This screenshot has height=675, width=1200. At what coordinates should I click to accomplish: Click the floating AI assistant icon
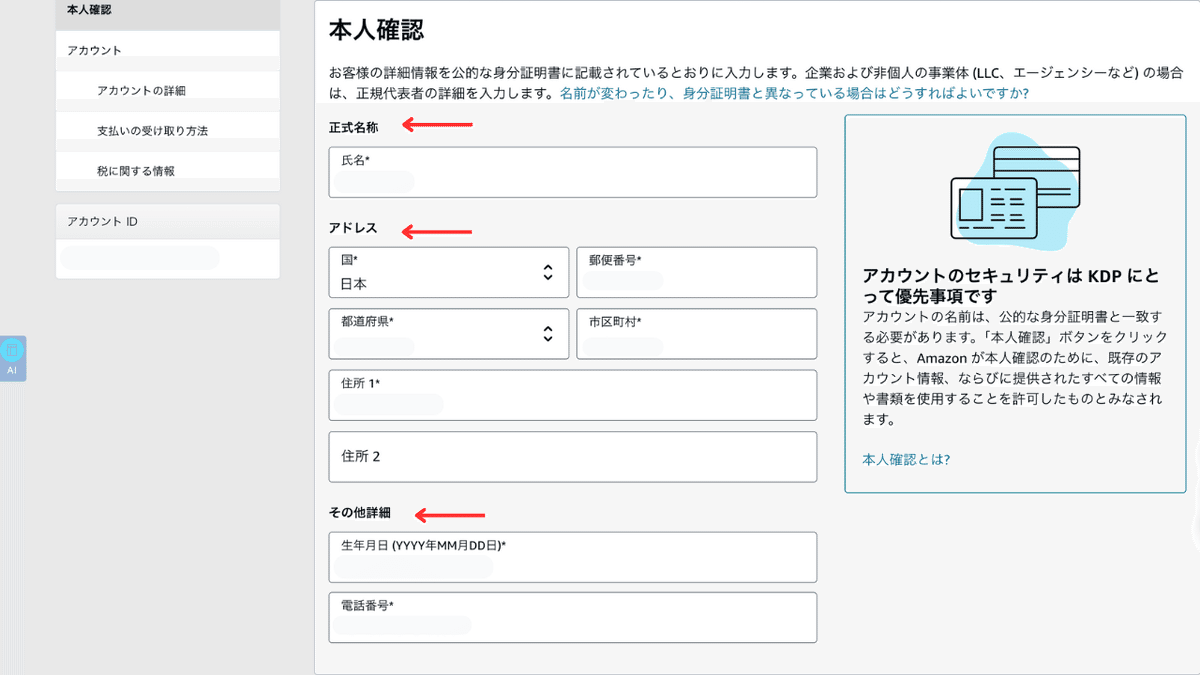pyautogui.click(x=13, y=357)
